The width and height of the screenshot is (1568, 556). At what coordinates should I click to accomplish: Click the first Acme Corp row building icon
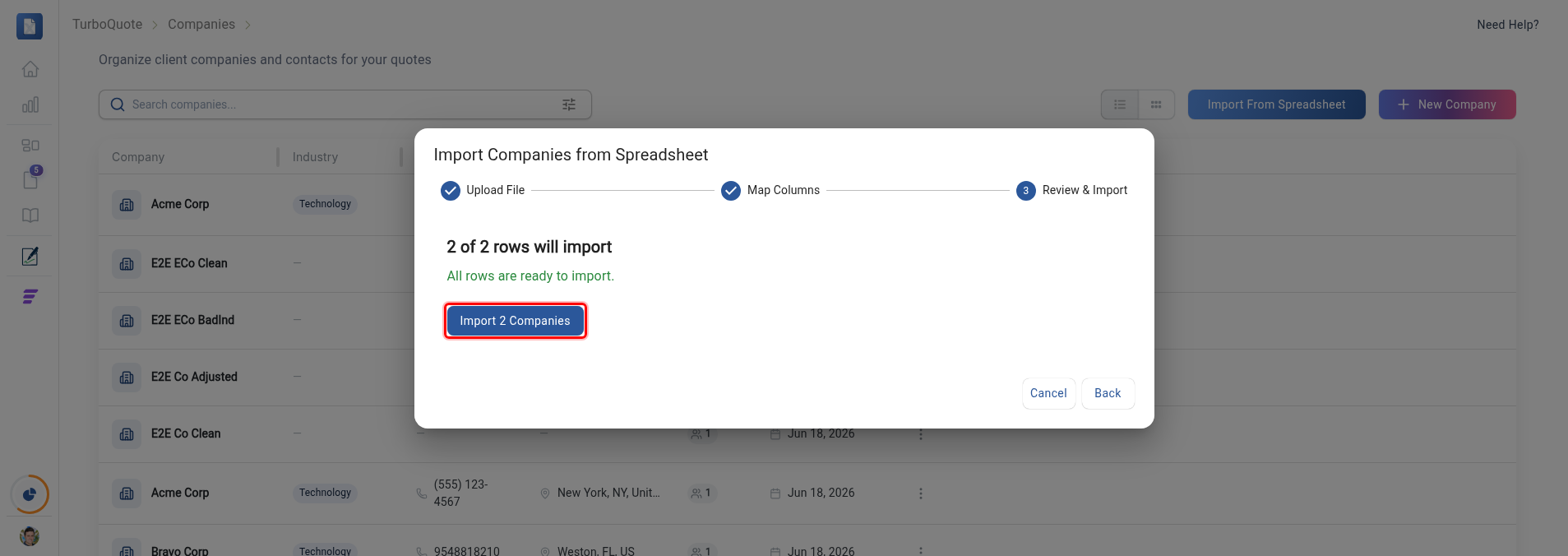click(127, 204)
